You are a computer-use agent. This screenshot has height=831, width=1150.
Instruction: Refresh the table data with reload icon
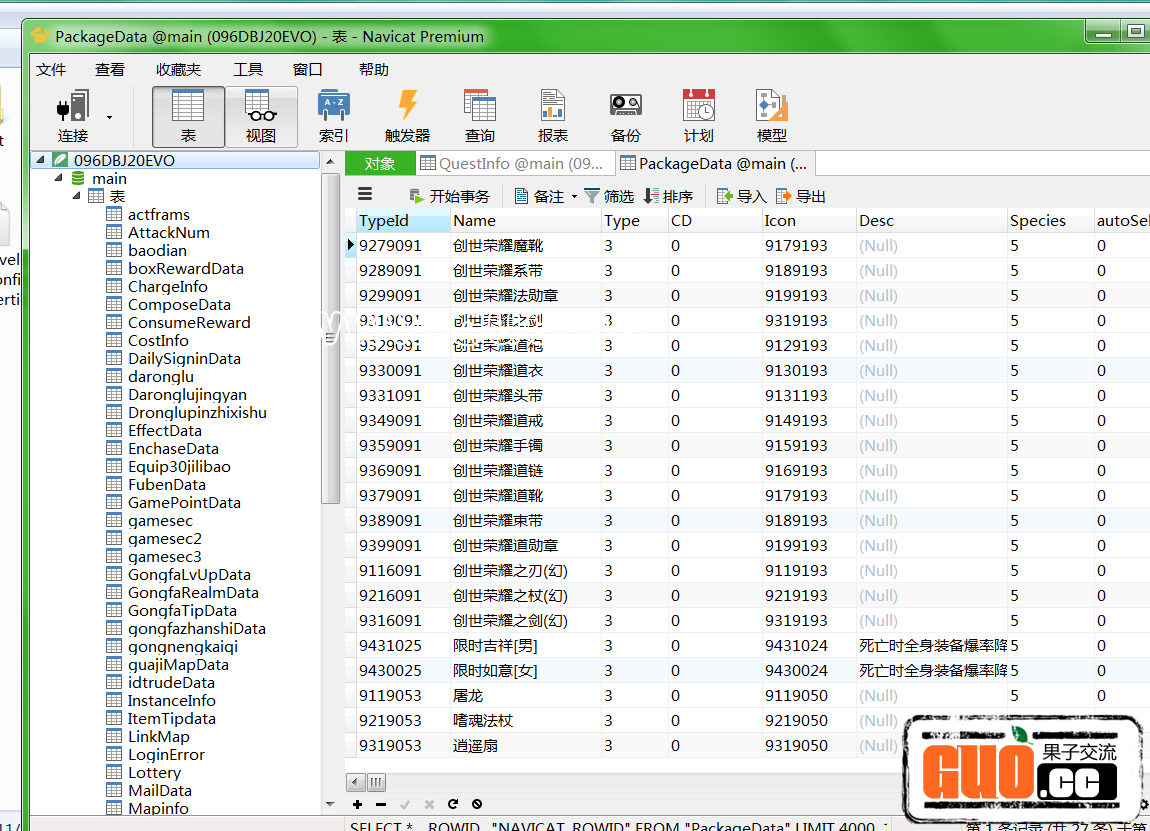[x=453, y=804]
